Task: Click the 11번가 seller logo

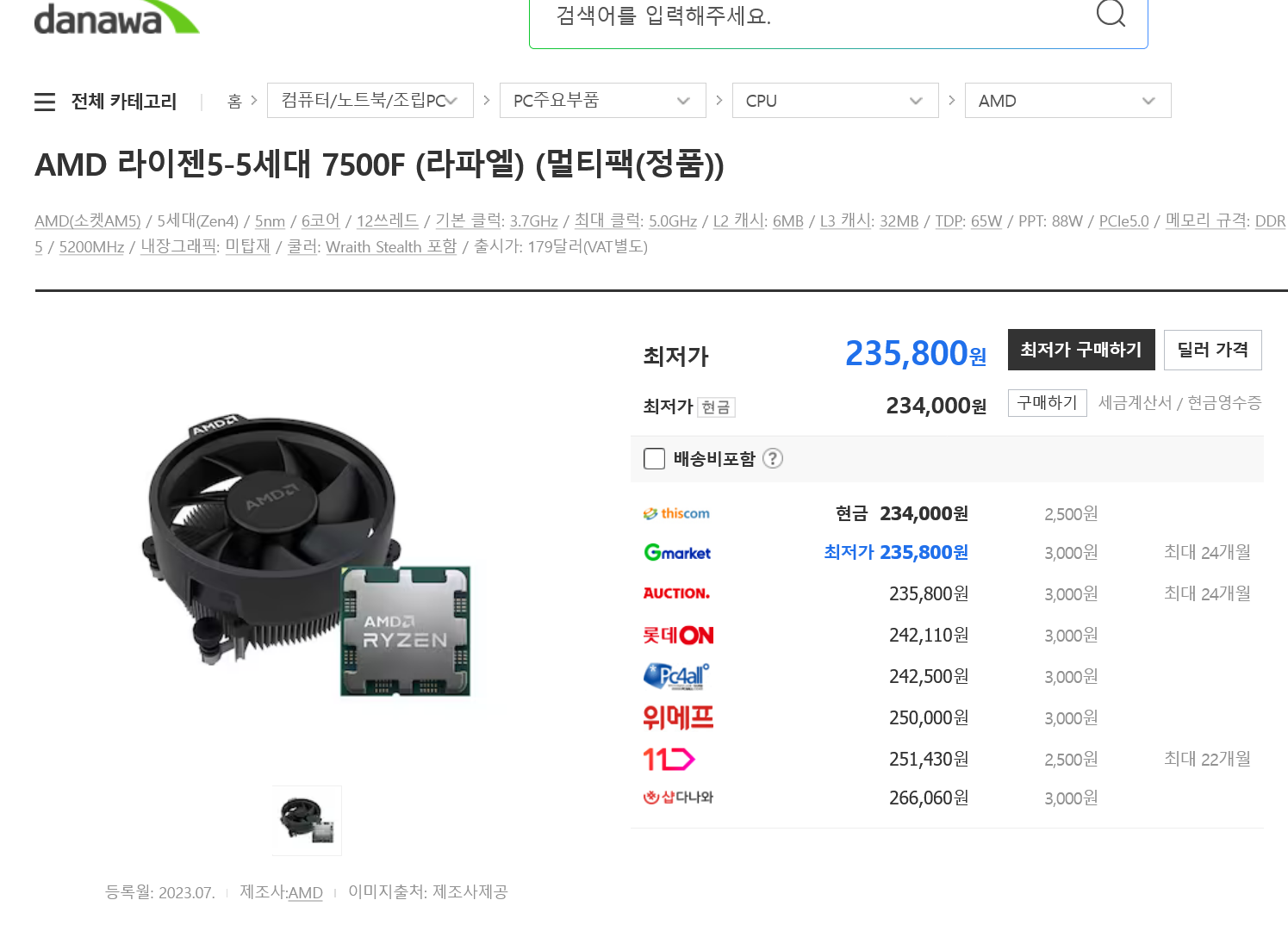Action: 669,759
